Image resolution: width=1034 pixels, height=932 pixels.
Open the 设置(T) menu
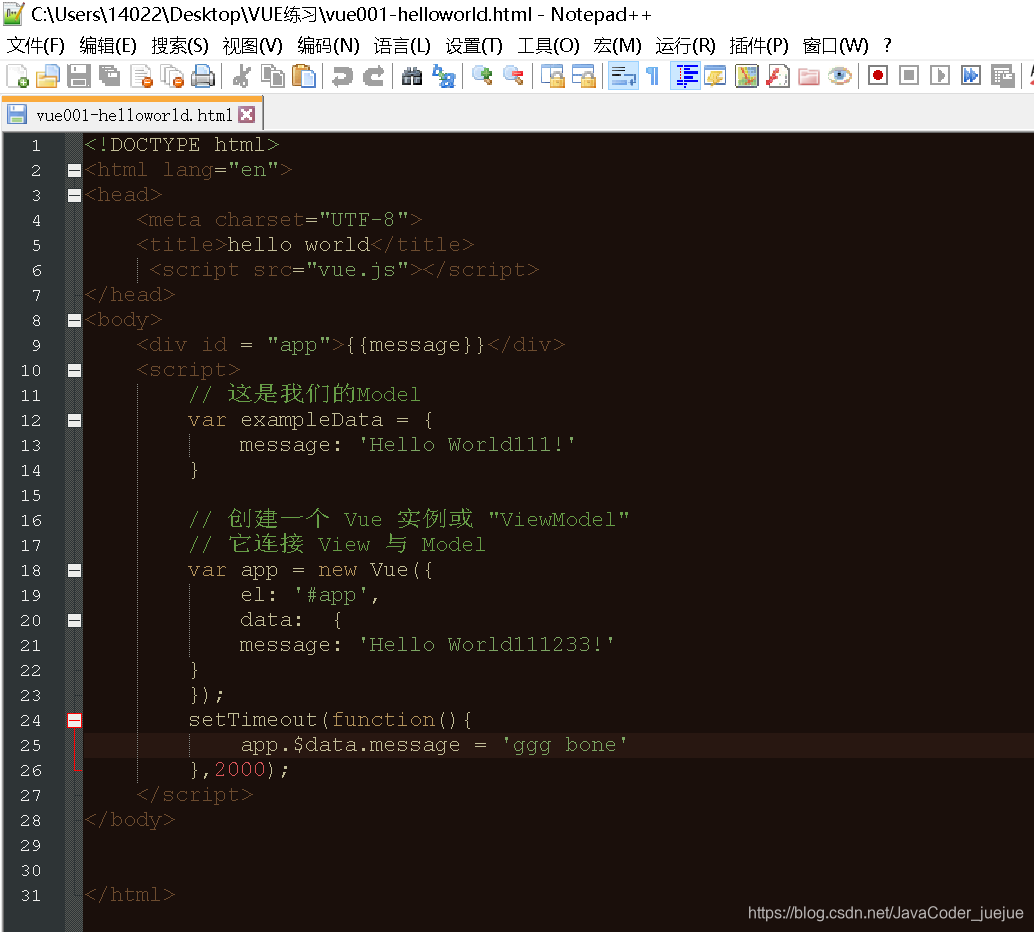tap(473, 46)
